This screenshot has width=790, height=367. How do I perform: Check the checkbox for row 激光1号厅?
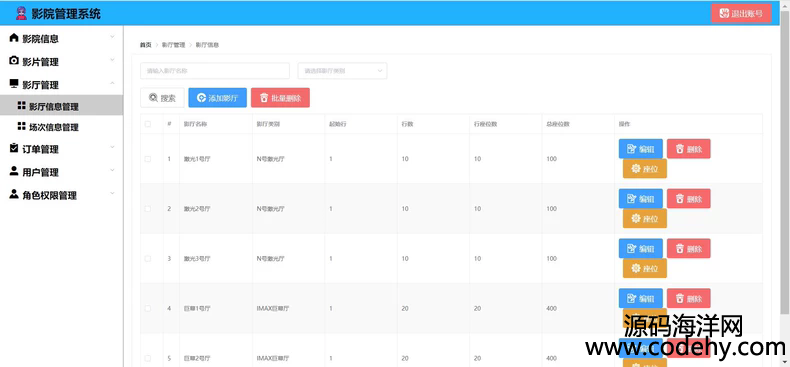click(148, 159)
